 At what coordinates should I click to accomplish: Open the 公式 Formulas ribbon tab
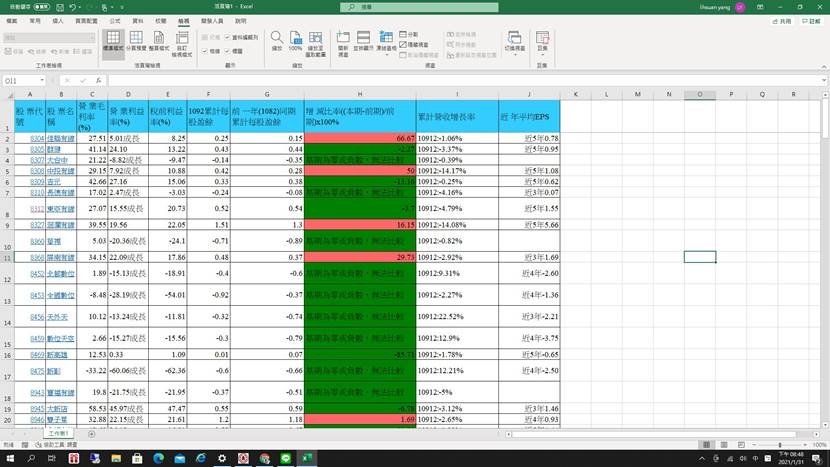(115, 20)
